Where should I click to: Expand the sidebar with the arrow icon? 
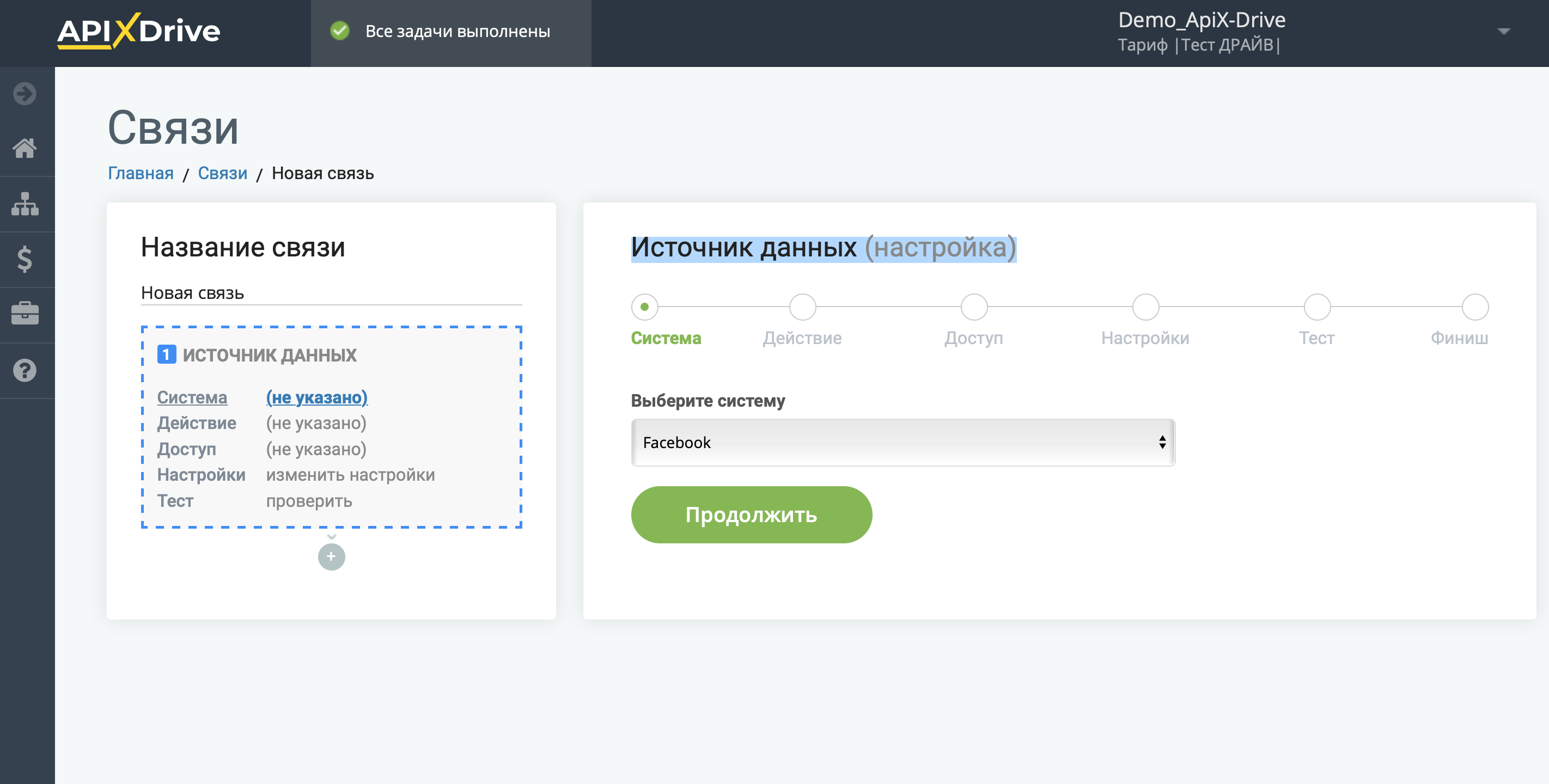point(25,94)
